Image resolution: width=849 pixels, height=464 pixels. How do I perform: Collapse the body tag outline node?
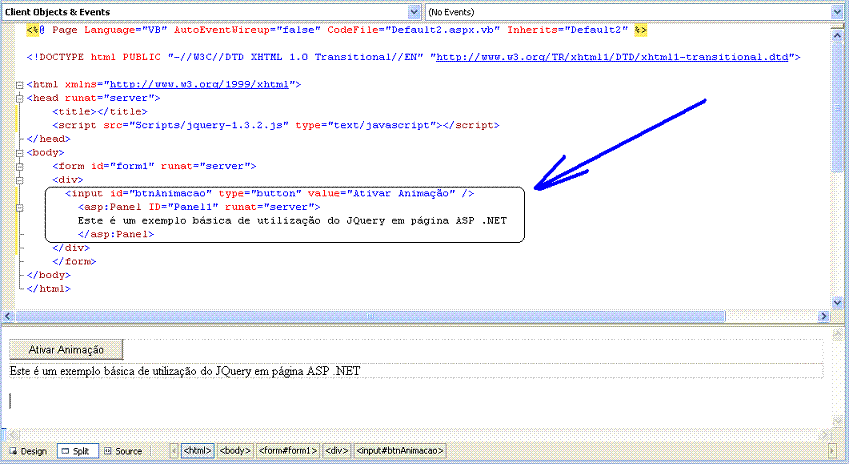[x=19, y=153]
